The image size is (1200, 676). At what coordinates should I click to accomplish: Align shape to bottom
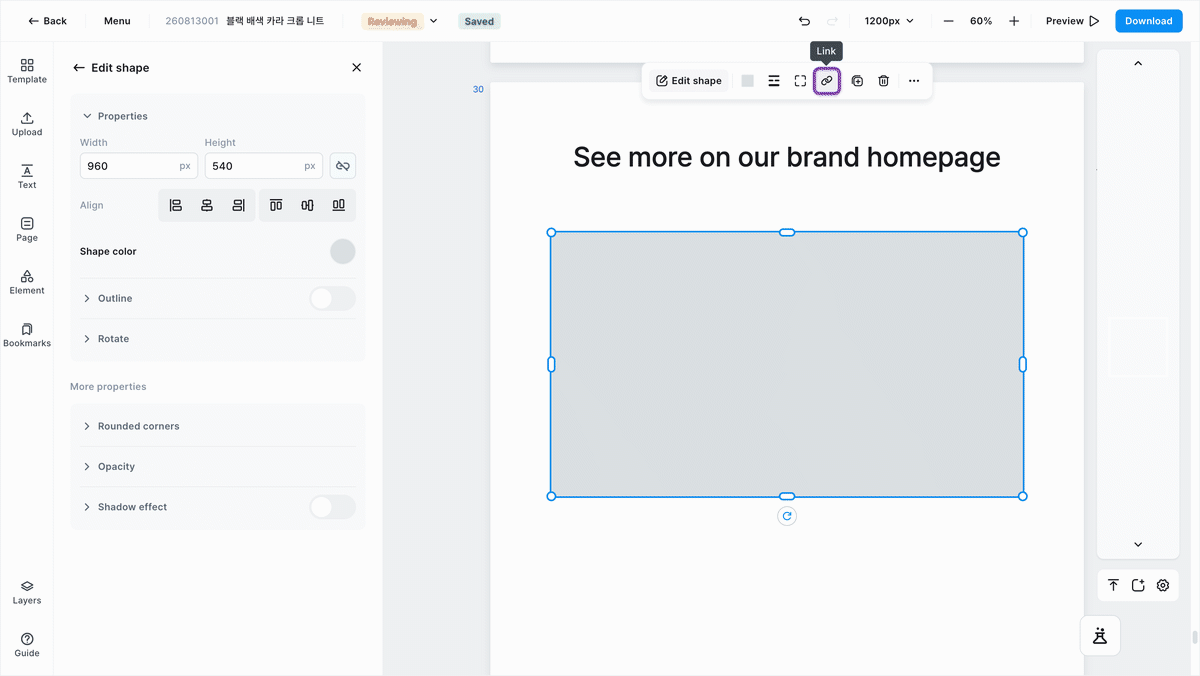click(x=339, y=205)
